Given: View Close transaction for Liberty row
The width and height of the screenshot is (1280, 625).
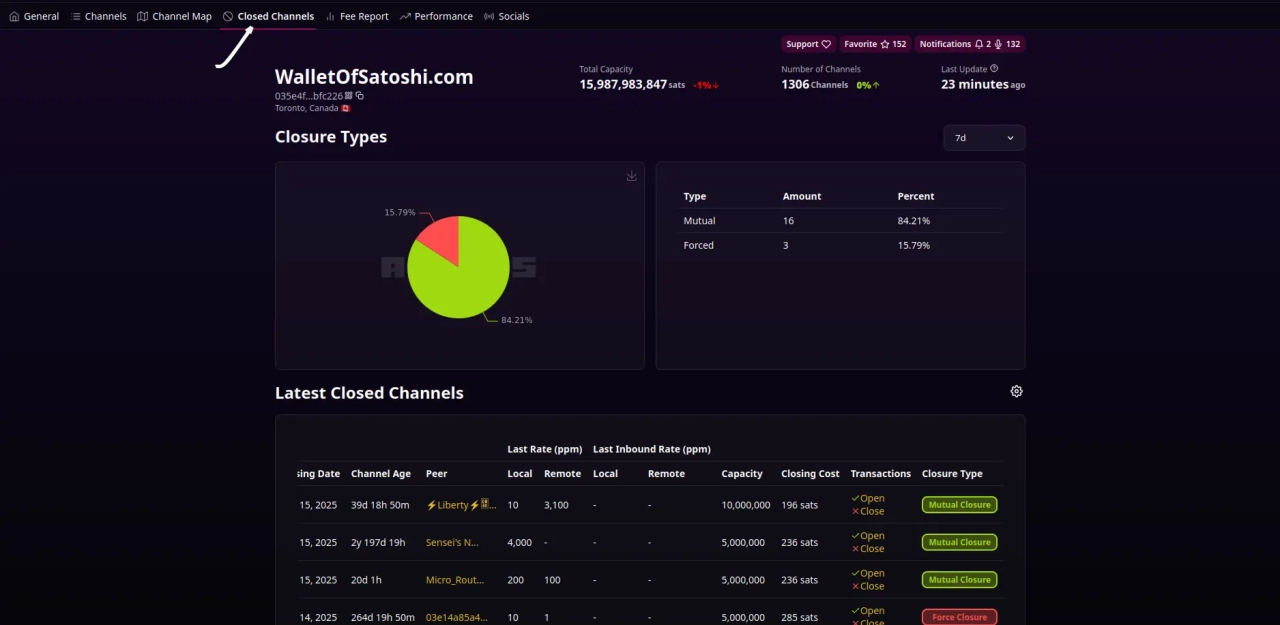Looking at the screenshot, I should click(x=867, y=512).
